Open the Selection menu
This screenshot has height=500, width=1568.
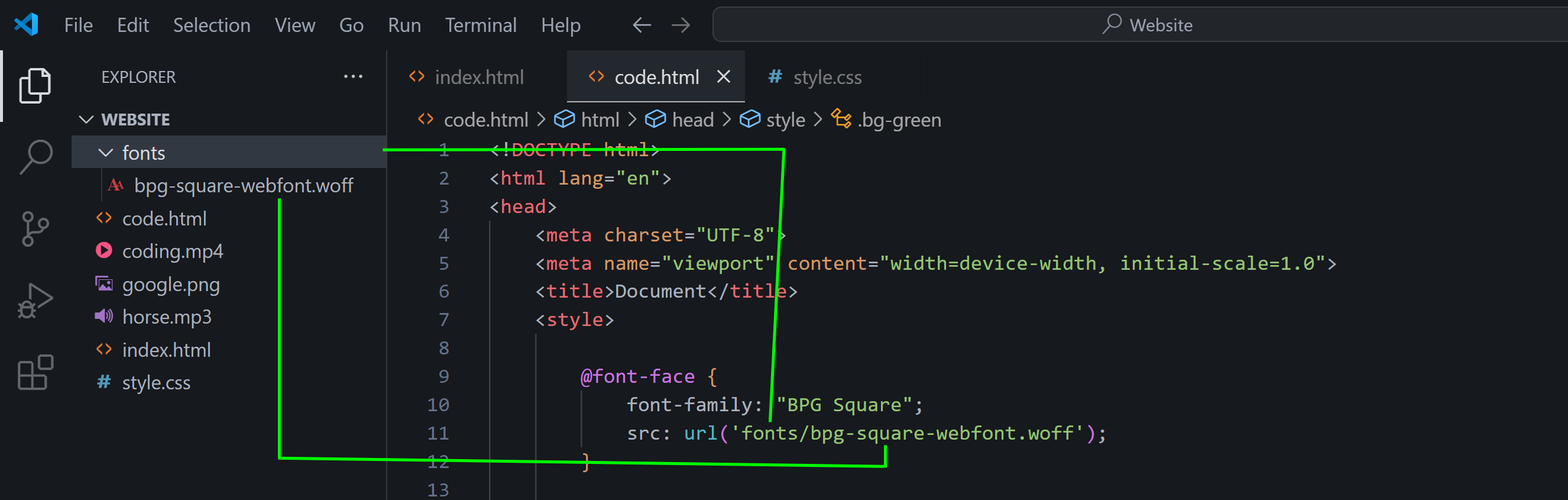click(x=211, y=25)
